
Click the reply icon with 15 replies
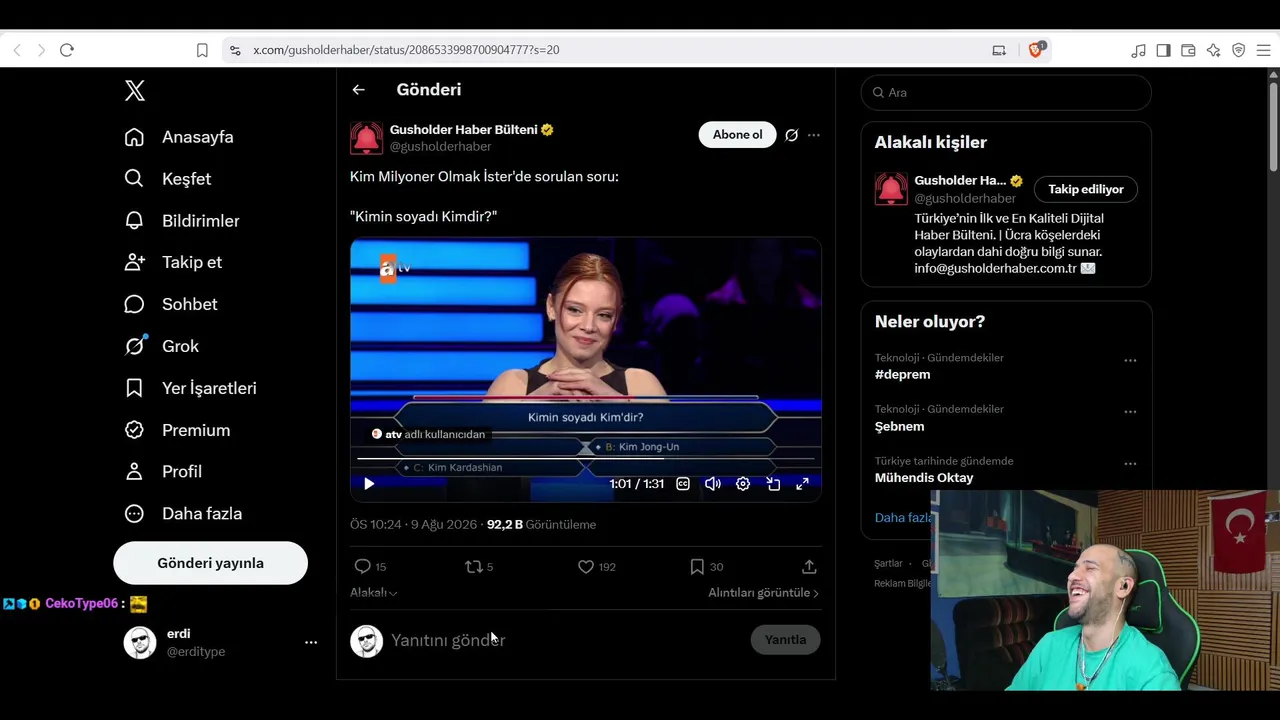pos(370,567)
